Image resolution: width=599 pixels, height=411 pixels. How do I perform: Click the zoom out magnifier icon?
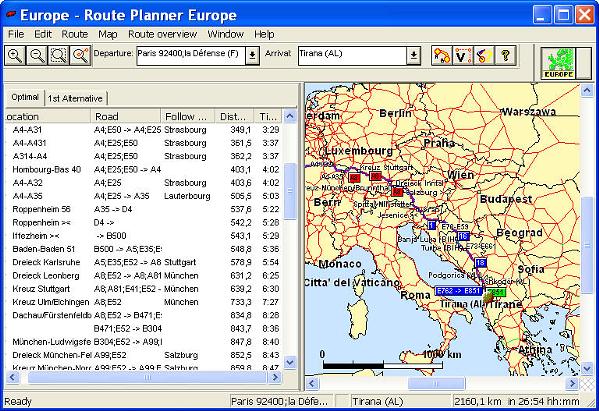37,56
